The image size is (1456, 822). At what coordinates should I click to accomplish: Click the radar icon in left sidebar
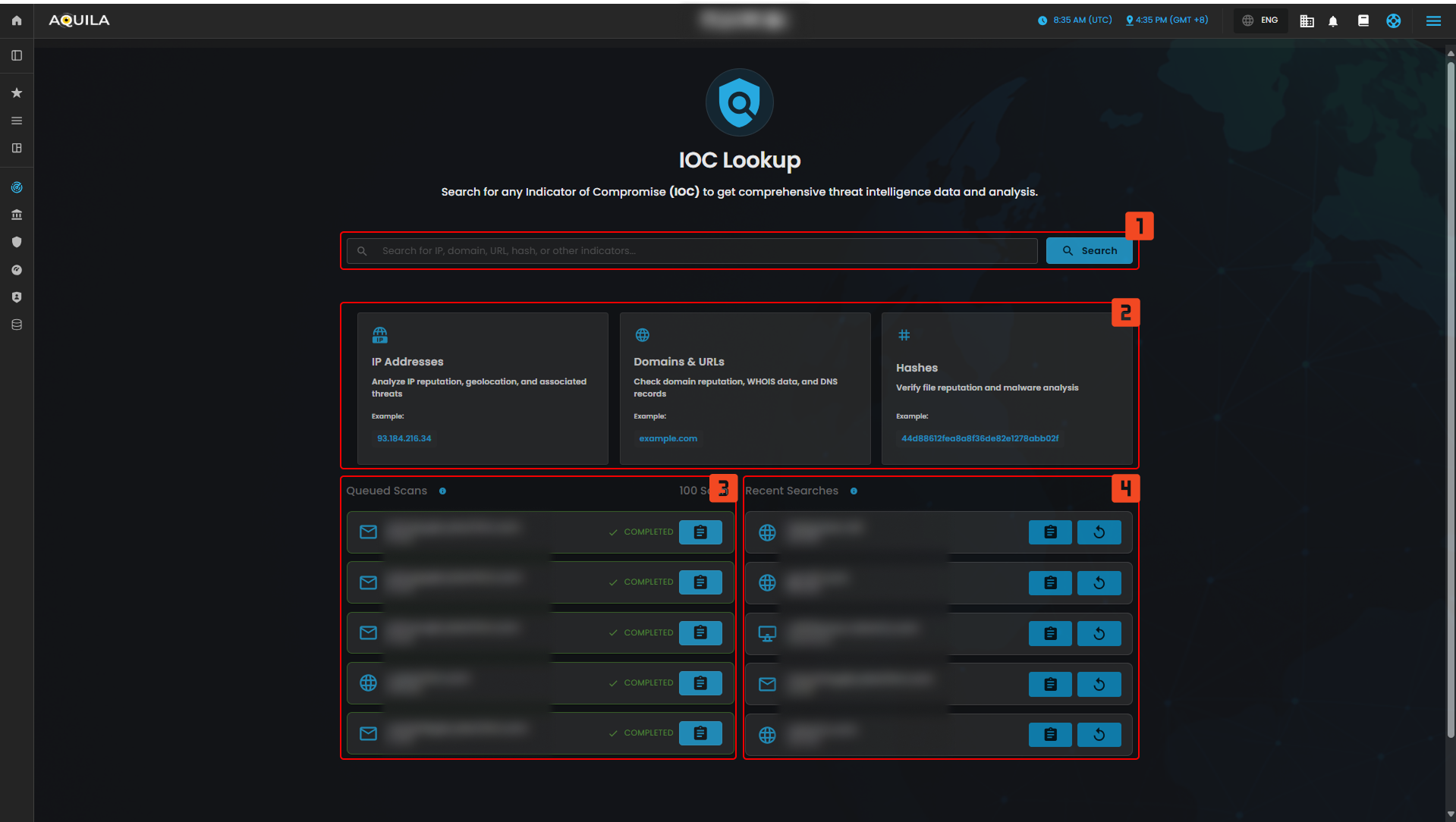(x=17, y=187)
